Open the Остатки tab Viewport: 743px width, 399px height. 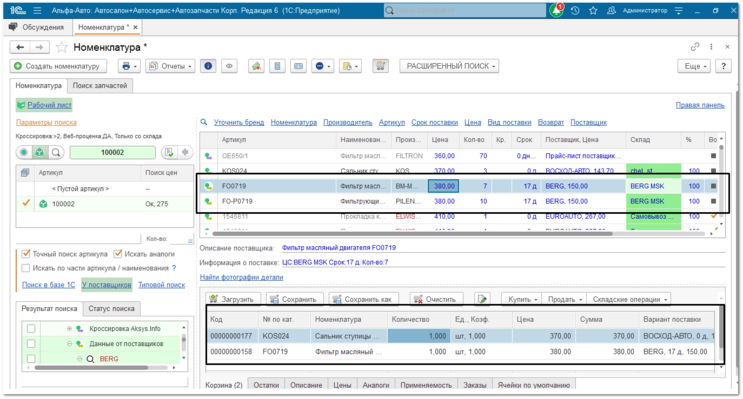266,385
